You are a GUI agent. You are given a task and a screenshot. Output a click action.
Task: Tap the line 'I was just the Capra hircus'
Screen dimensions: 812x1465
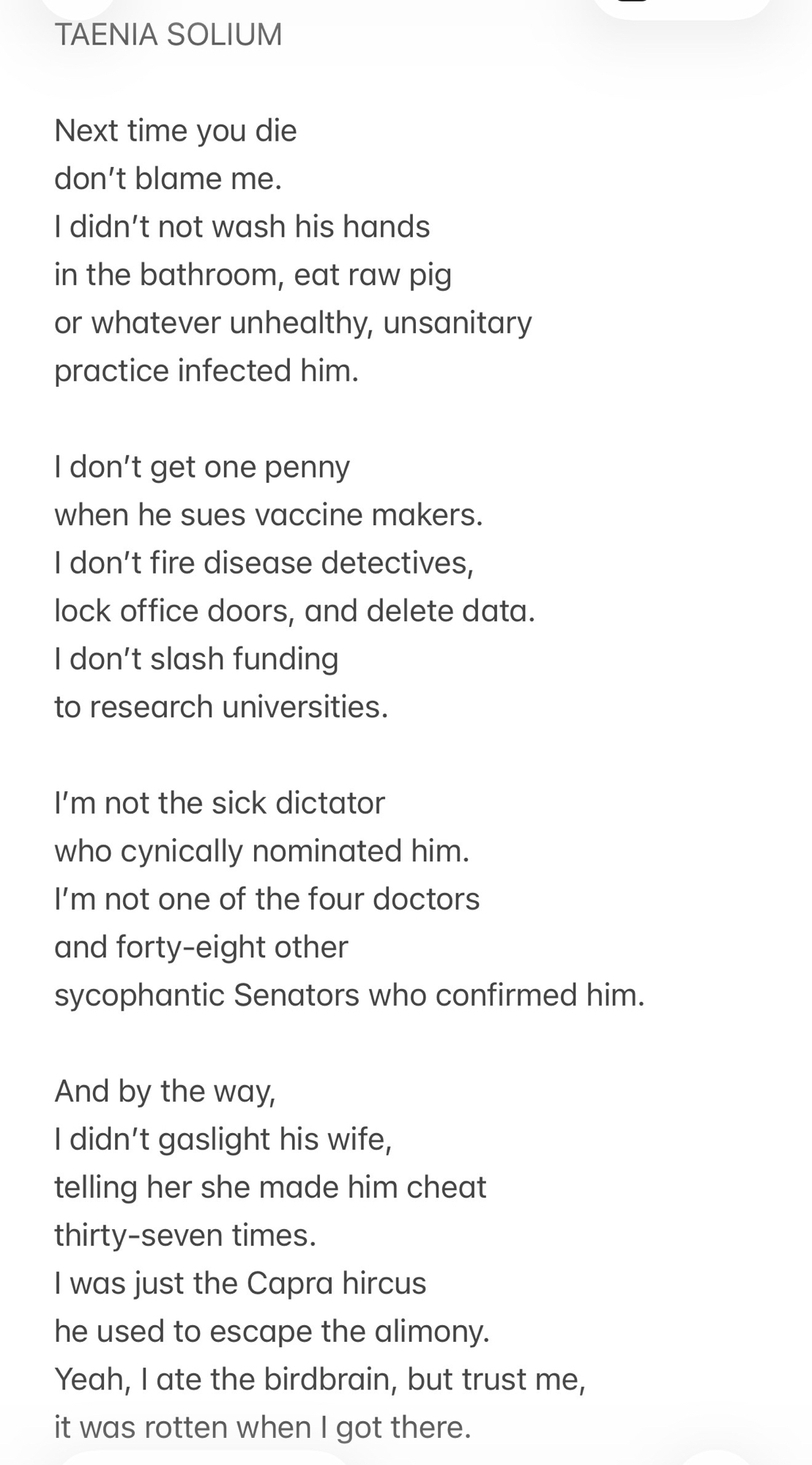pos(240,1283)
